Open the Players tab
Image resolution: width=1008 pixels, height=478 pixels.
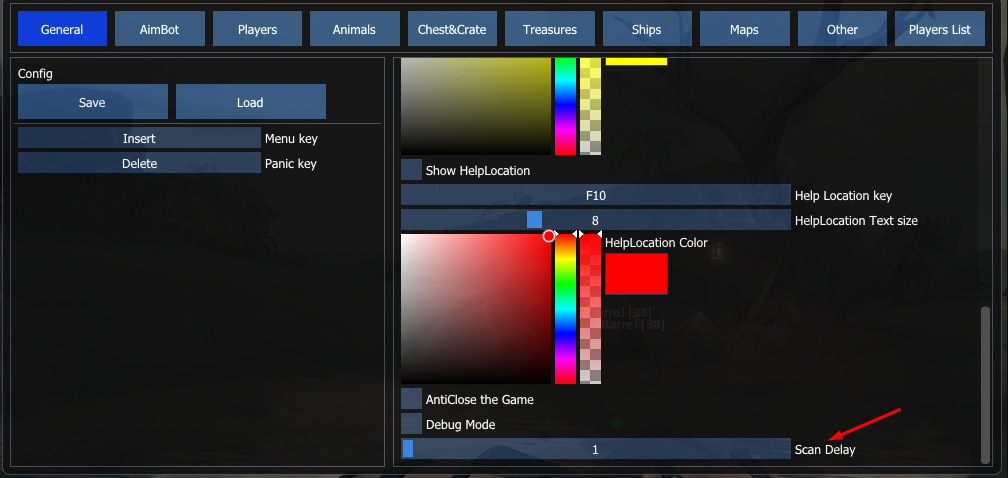point(257,29)
